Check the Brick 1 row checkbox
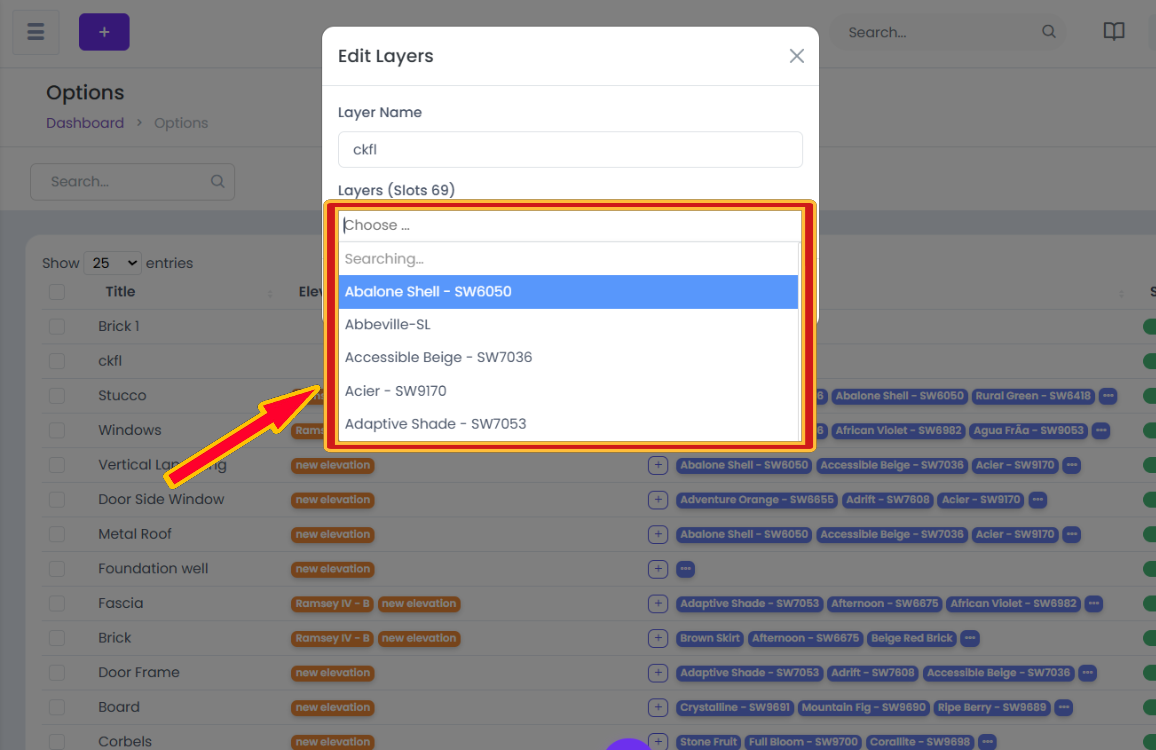The image size is (1156, 750). pos(57,327)
